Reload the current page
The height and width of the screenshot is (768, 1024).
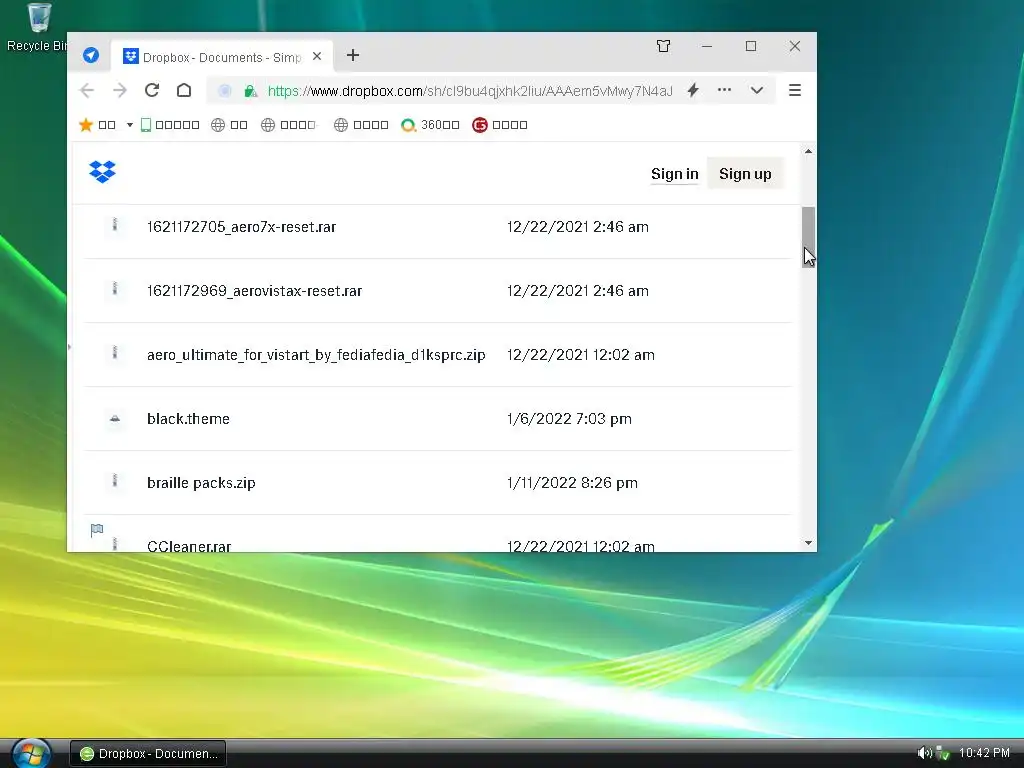tap(152, 90)
